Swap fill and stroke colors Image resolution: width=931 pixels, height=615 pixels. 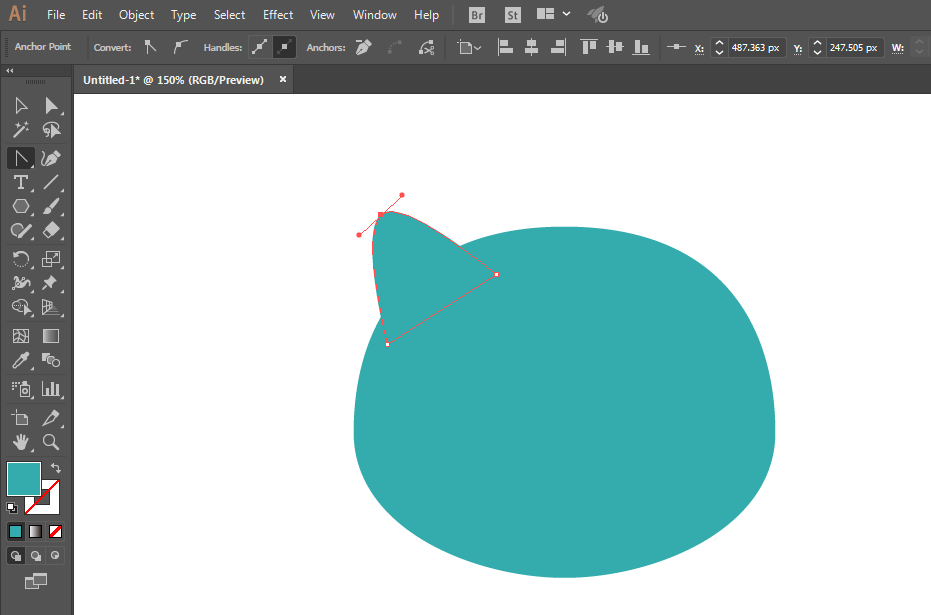(x=56, y=468)
